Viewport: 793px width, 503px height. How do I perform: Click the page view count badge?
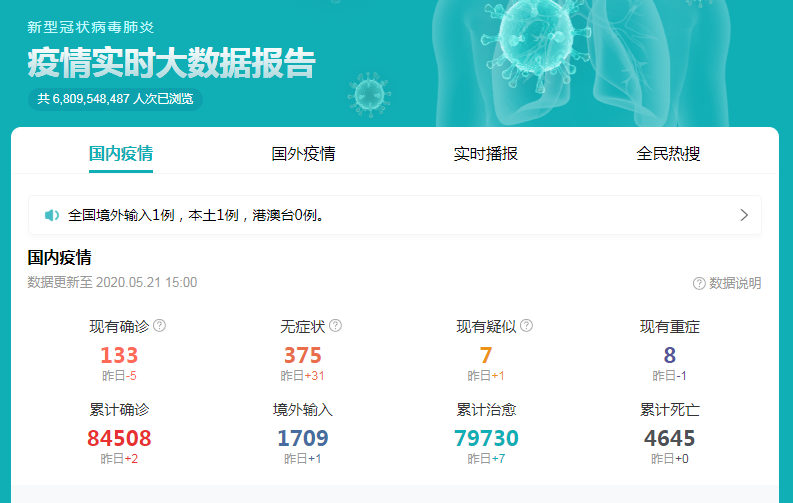[115, 99]
